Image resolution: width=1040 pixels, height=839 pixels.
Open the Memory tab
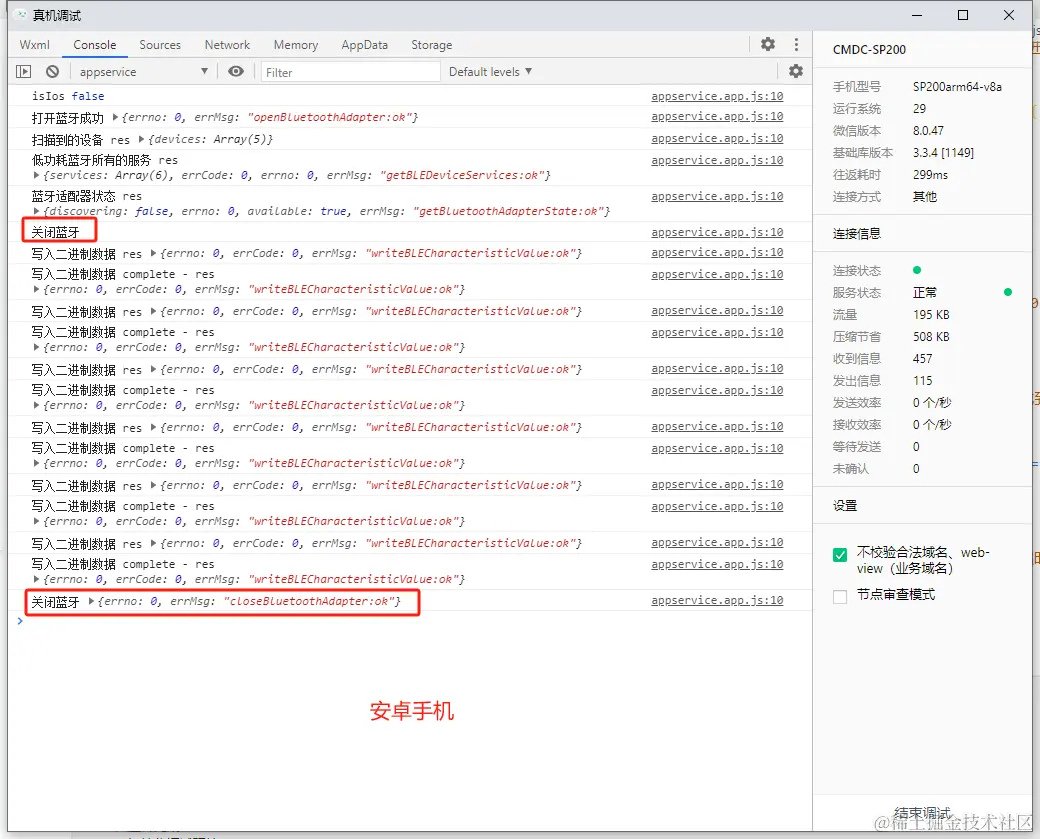296,44
